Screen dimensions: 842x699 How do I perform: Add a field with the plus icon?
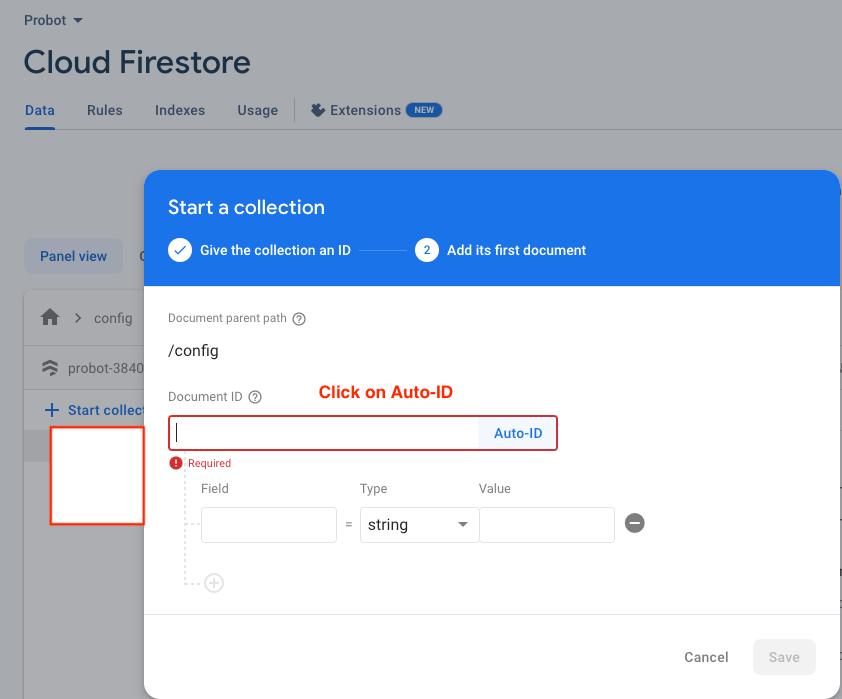(214, 583)
